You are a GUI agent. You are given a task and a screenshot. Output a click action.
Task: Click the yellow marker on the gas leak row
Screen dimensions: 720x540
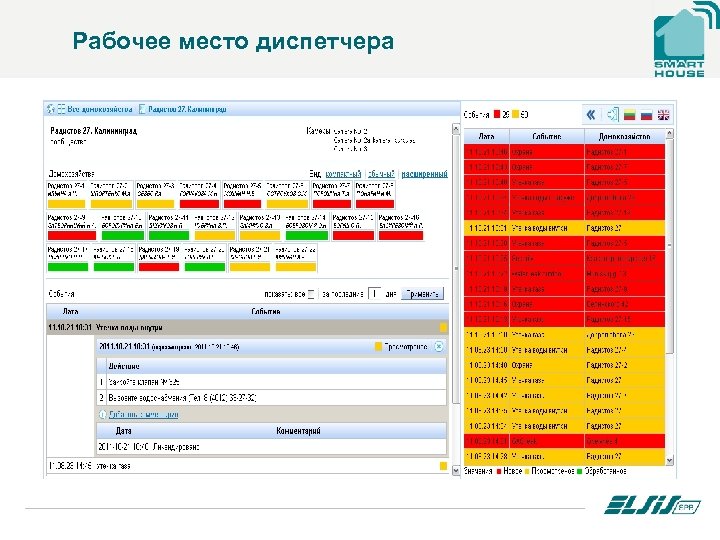443,466
